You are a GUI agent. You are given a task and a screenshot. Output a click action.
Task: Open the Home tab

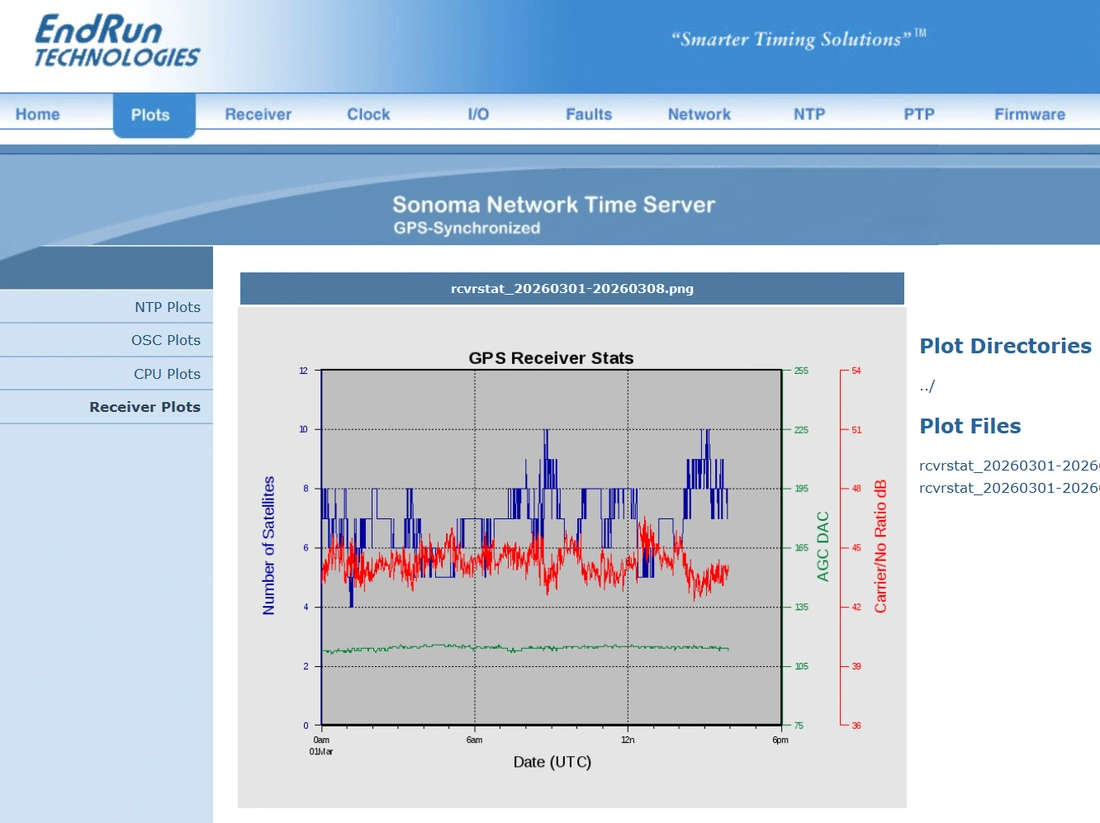[38, 114]
